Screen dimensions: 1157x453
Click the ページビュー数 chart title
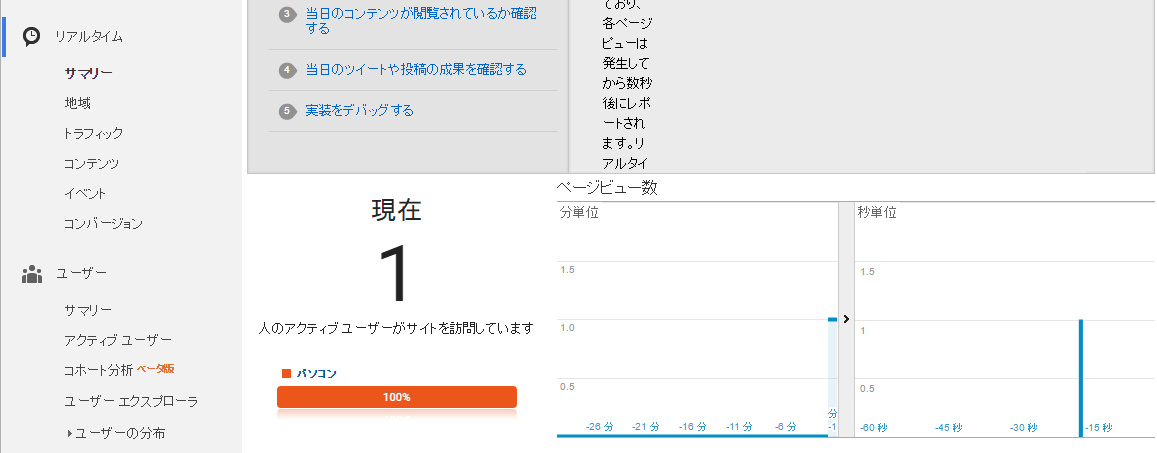pos(607,187)
